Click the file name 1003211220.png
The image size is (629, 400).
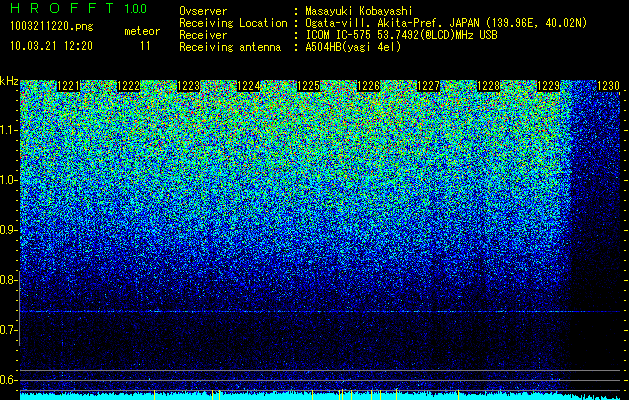[52, 26]
